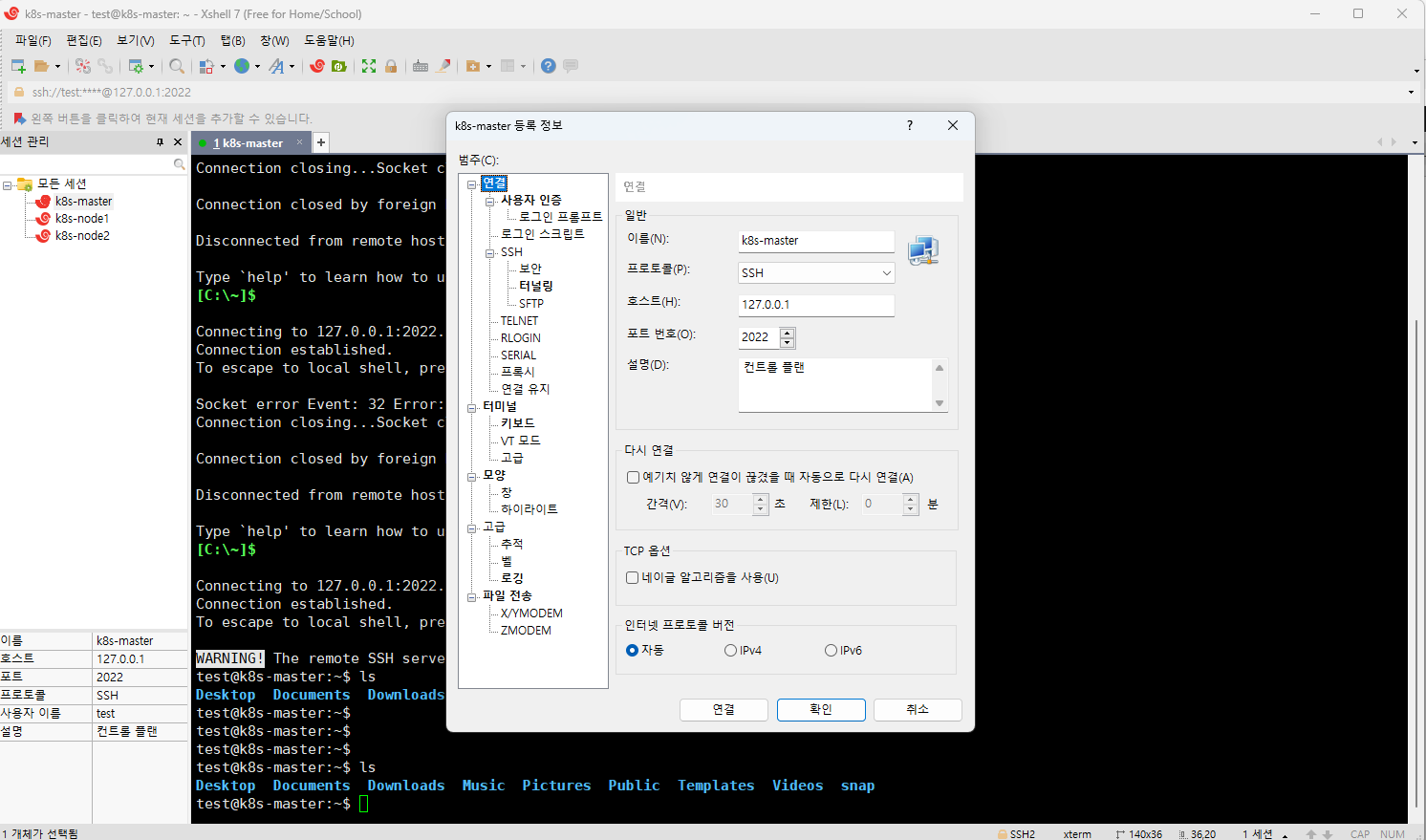The image size is (1426, 840).
Task: Add a new tab with plus icon
Action: pos(321,142)
